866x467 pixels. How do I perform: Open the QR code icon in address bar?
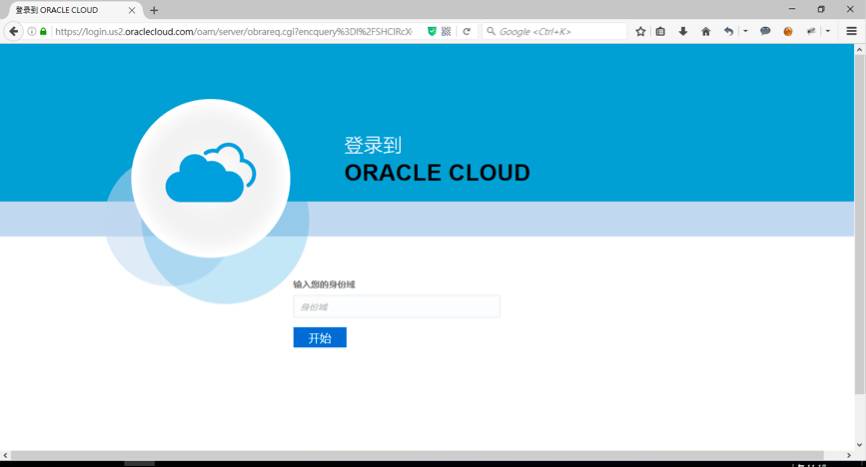coord(446,31)
